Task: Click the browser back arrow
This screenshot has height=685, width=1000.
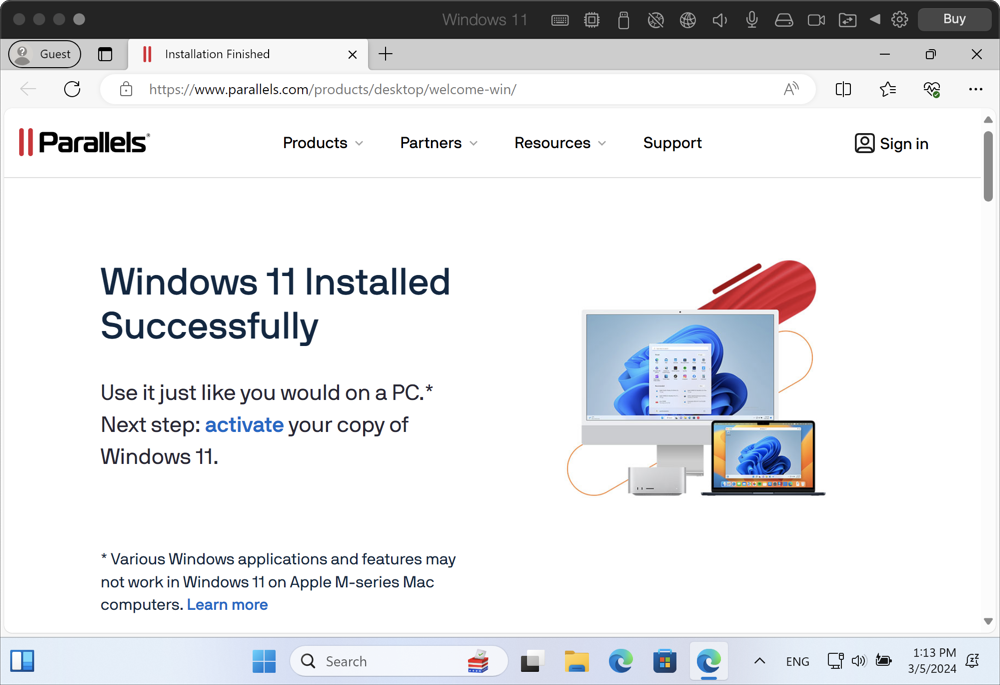Action: 29,89
